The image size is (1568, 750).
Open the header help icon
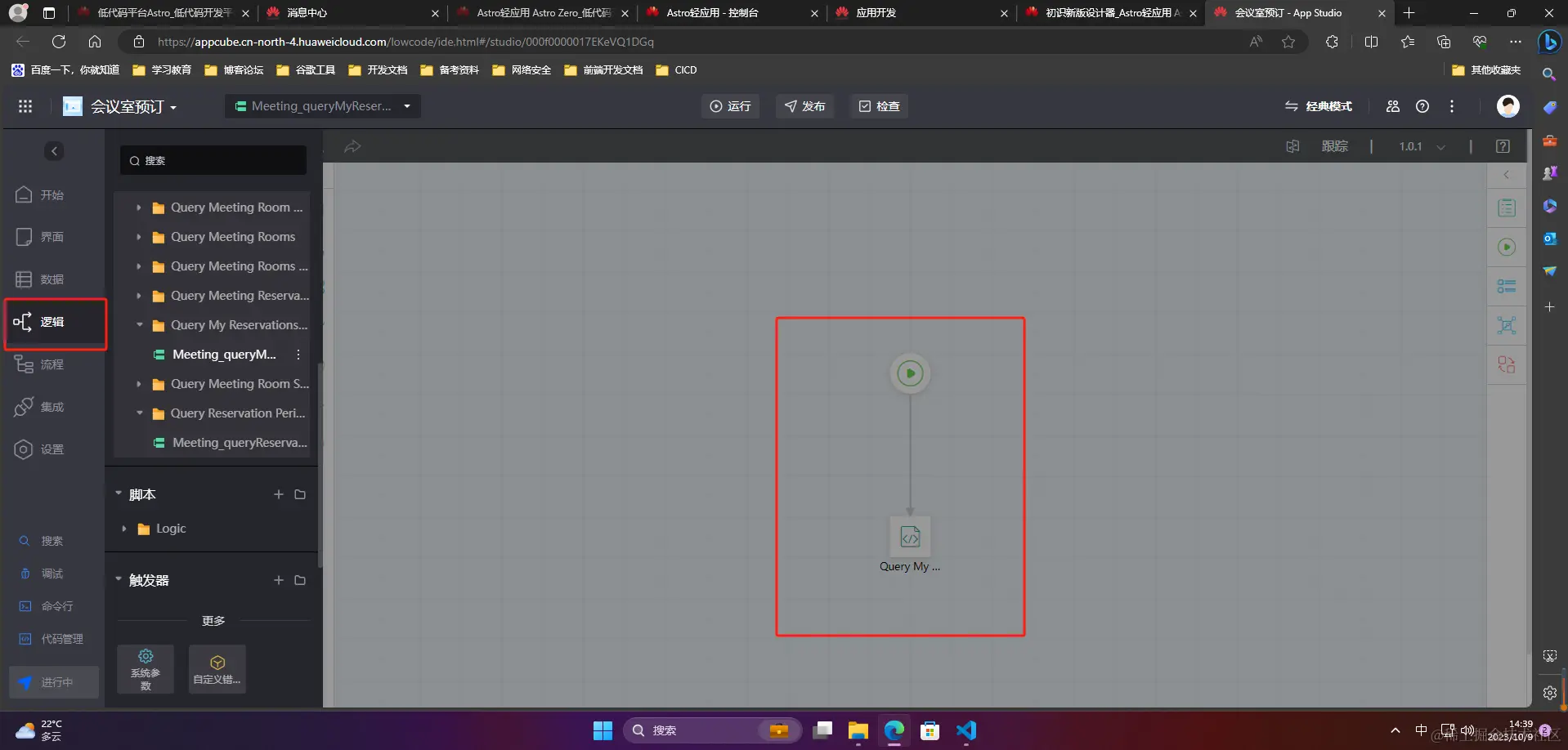point(1422,106)
